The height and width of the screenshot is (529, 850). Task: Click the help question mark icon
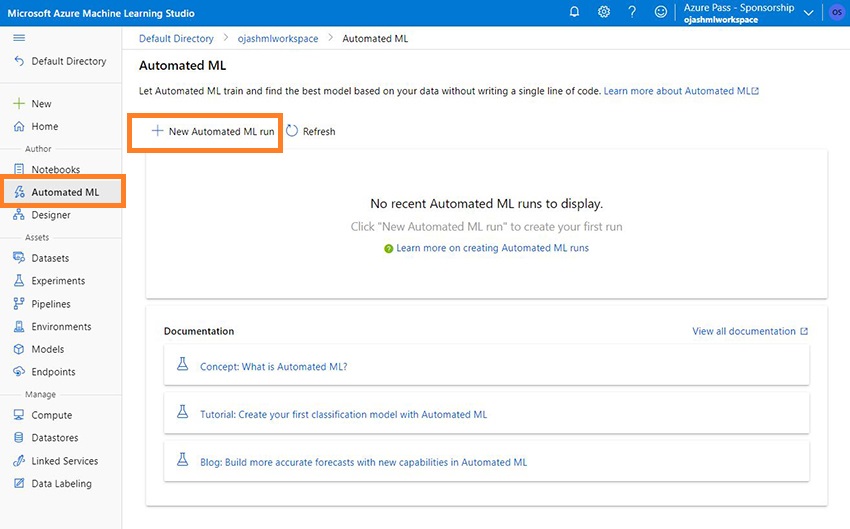(x=632, y=13)
